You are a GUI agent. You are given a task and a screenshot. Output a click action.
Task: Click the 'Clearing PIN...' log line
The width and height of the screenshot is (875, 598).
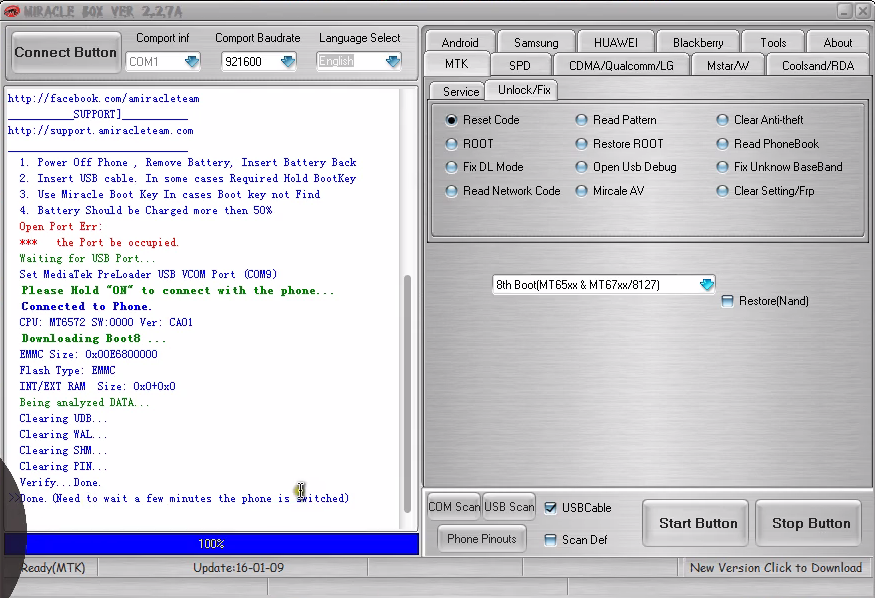point(63,466)
